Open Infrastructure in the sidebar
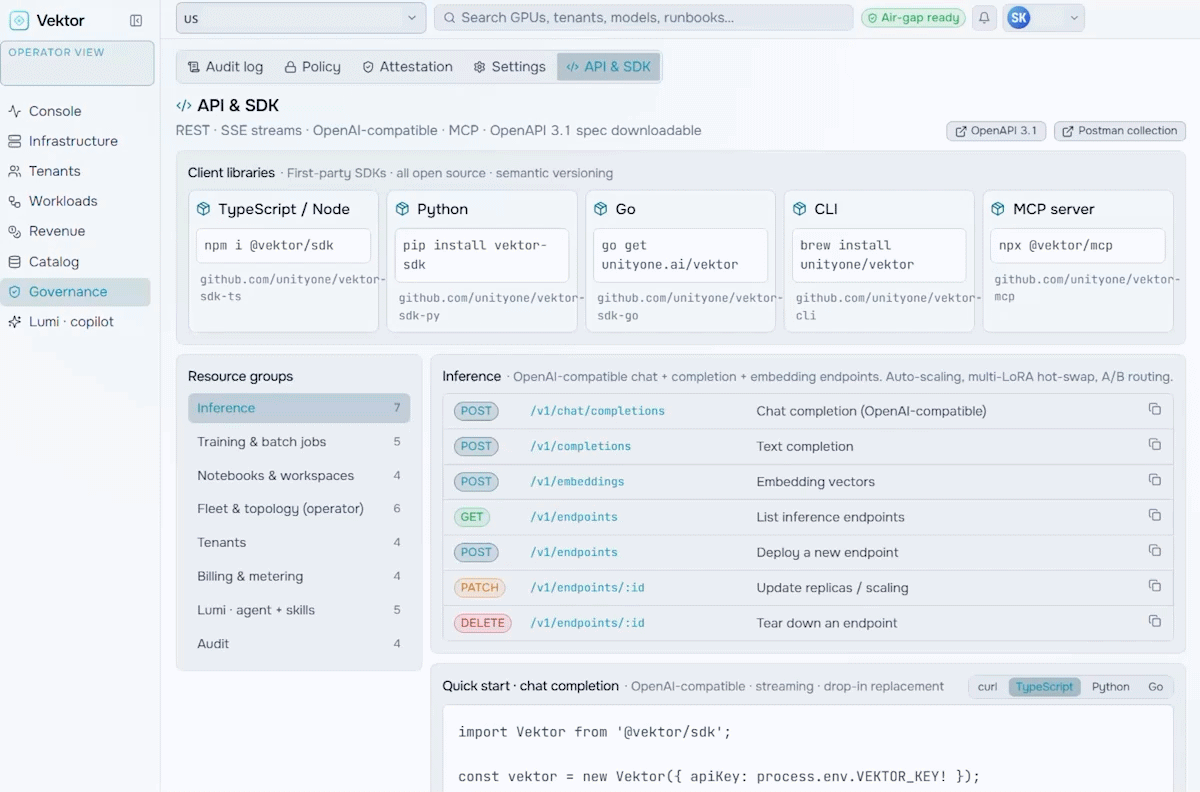This screenshot has width=1200, height=792. click(75, 141)
